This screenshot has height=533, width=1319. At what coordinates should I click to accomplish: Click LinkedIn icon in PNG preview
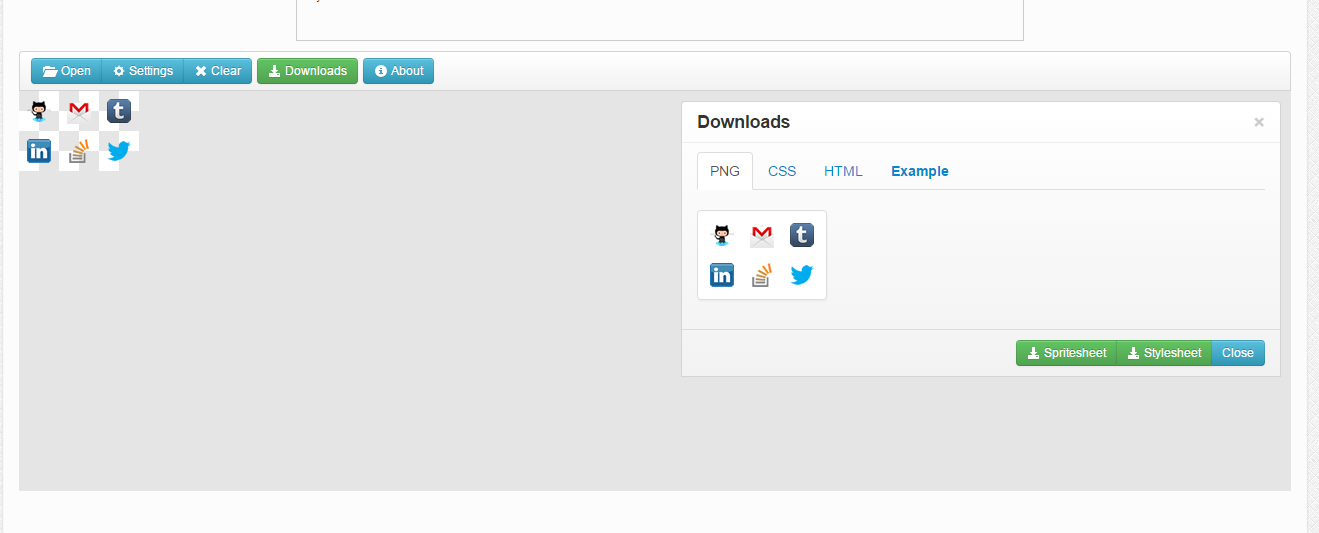click(722, 275)
